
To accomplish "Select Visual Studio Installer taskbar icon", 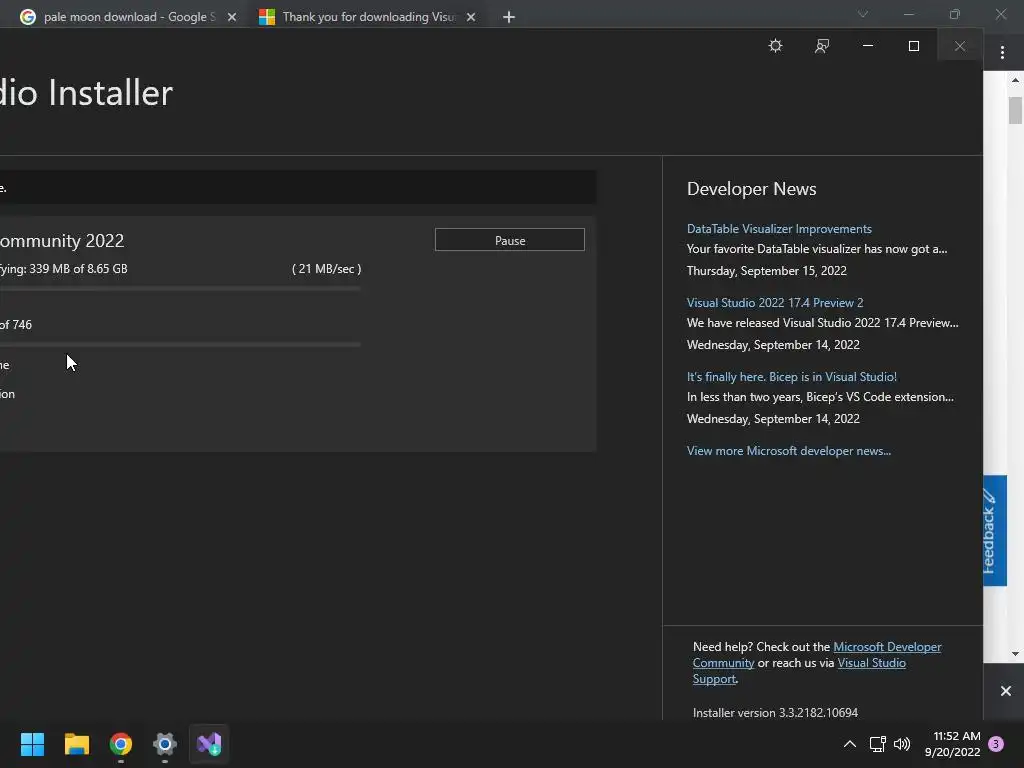I will pos(209,744).
